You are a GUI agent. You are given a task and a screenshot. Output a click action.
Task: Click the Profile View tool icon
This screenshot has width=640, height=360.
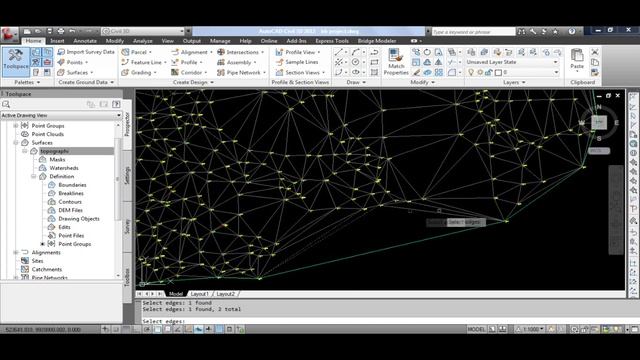pyautogui.click(x=280, y=52)
